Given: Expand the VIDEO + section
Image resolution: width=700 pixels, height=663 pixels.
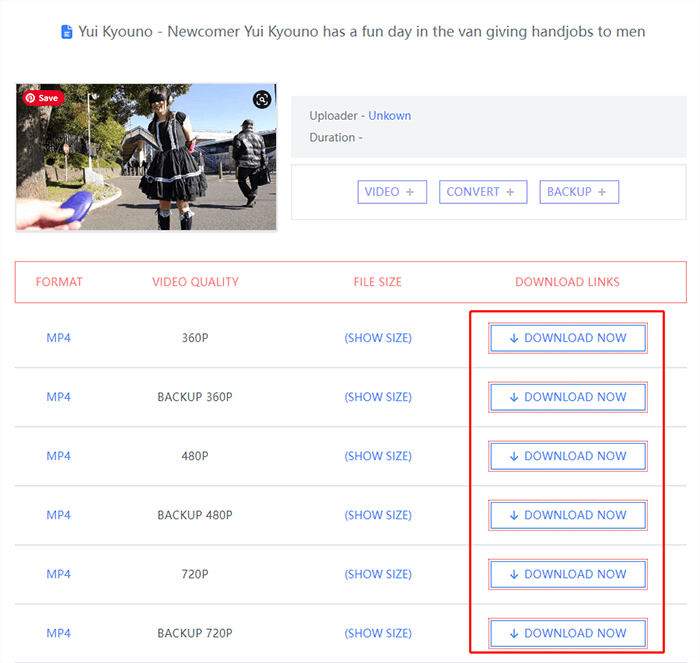Looking at the screenshot, I should click(392, 192).
